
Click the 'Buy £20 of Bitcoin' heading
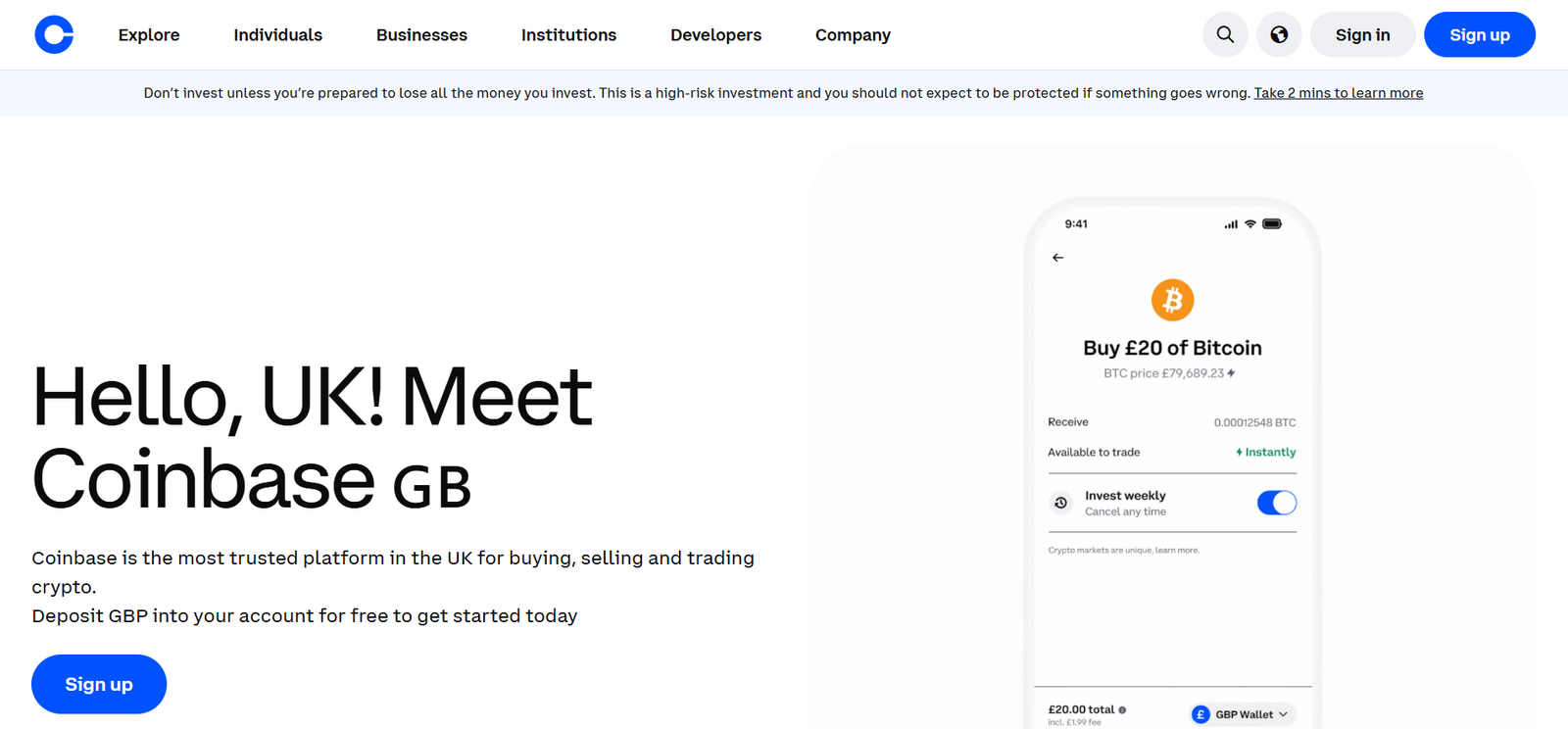coord(1172,348)
